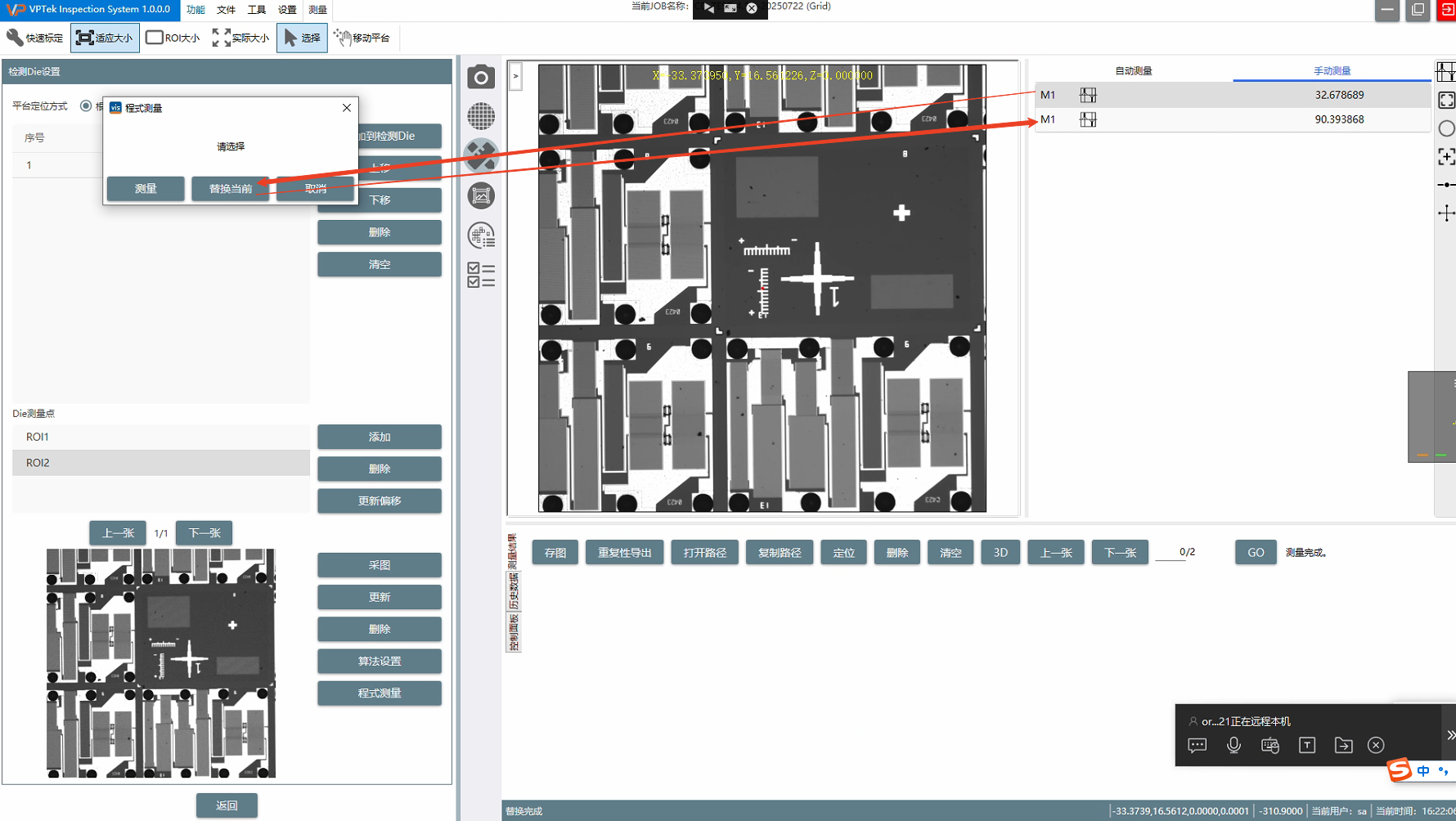Click the GO button
This screenshot has height=821, width=1456.
pyautogui.click(x=1255, y=553)
